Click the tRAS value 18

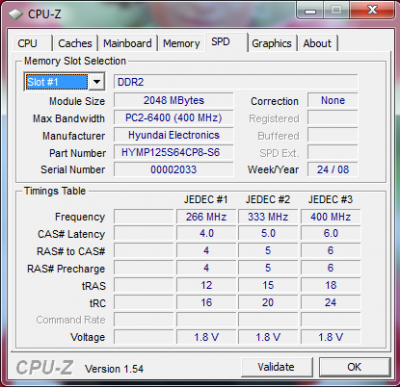point(330,285)
